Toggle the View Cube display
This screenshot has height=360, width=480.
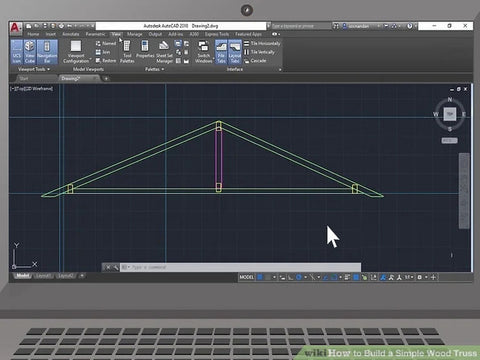click(x=30, y=52)
